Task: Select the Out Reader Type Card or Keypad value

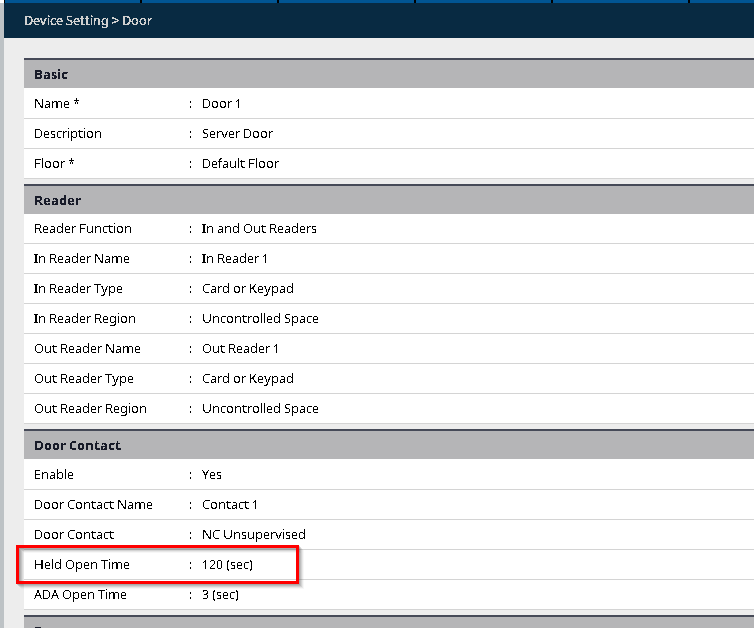Action: tap(247, 379)
